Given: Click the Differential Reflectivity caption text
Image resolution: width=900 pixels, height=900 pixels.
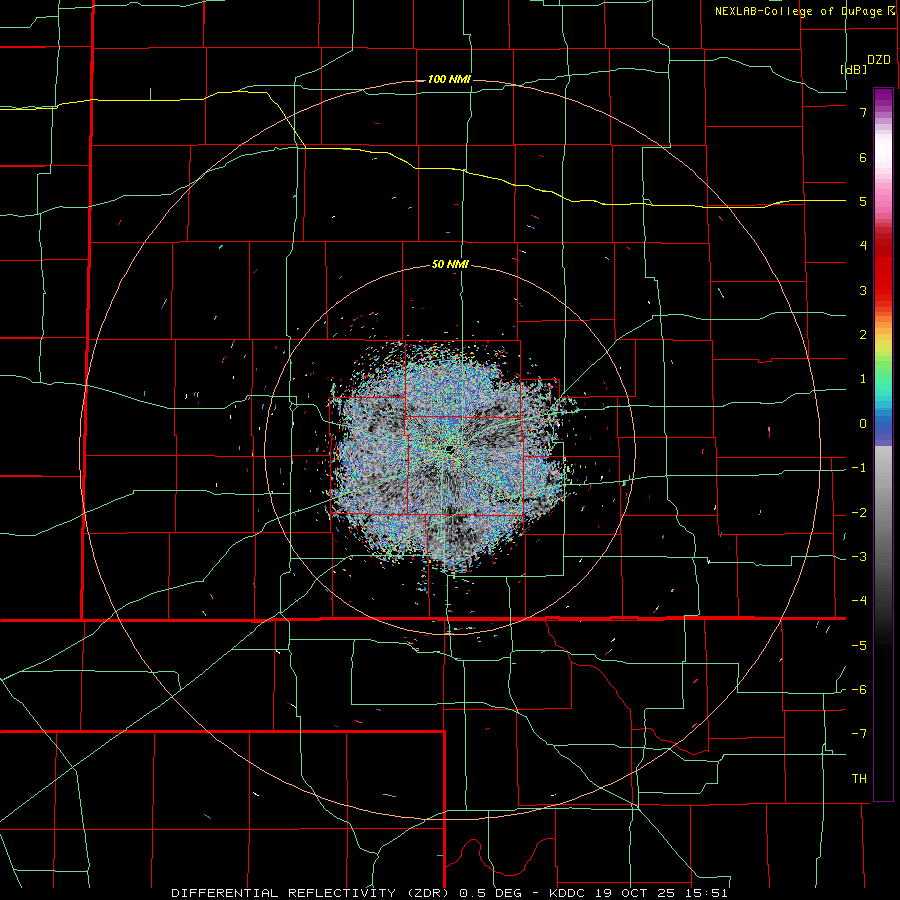Looking at the screenshot, I should click(449, 893).
